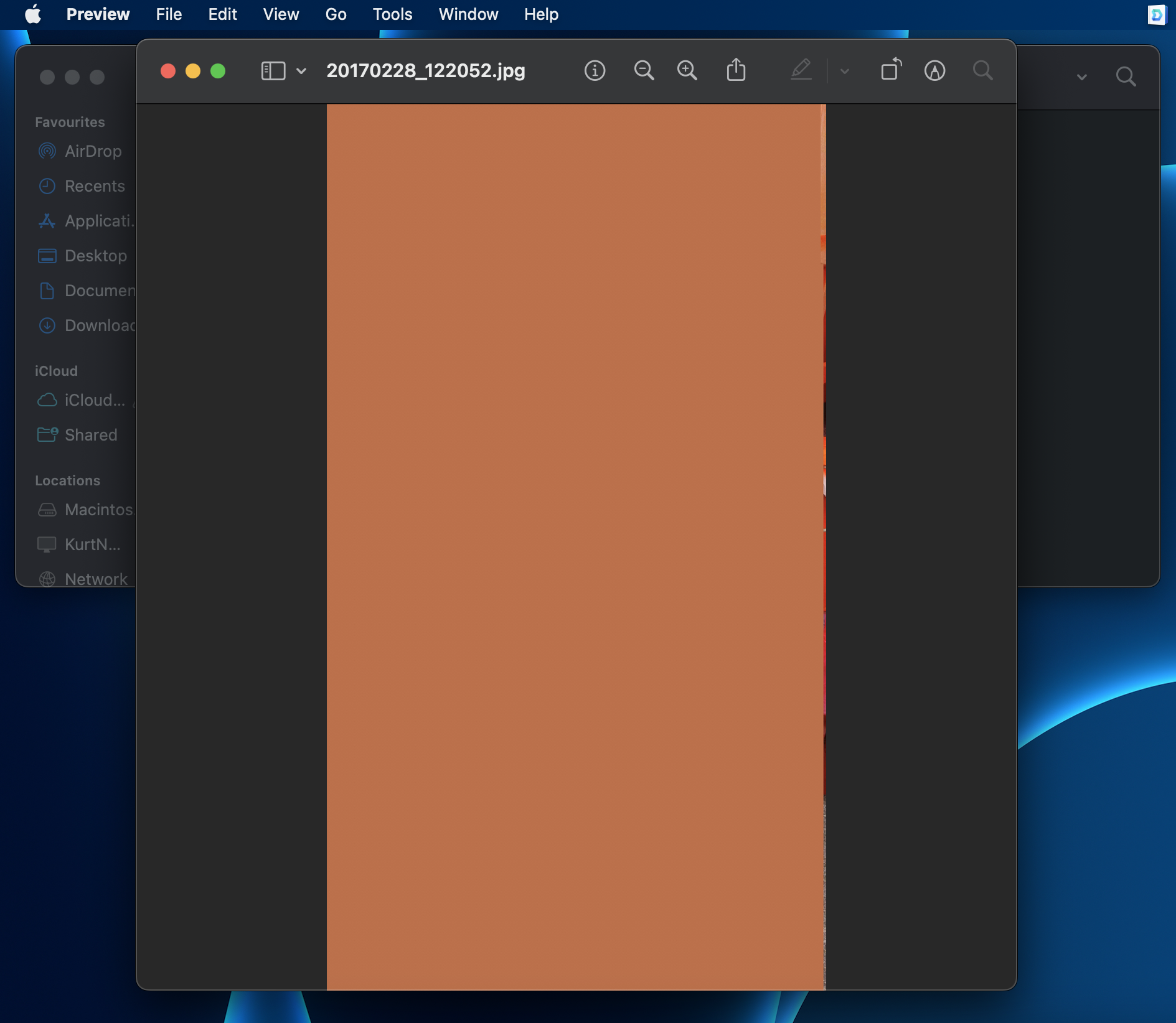Click the 20170228_122052.jpg window title

[x=426, y=71]
